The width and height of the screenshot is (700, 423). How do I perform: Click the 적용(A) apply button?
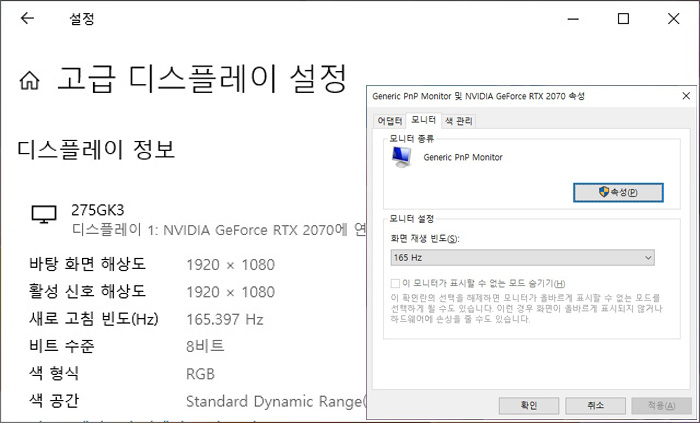click(660, 405)
